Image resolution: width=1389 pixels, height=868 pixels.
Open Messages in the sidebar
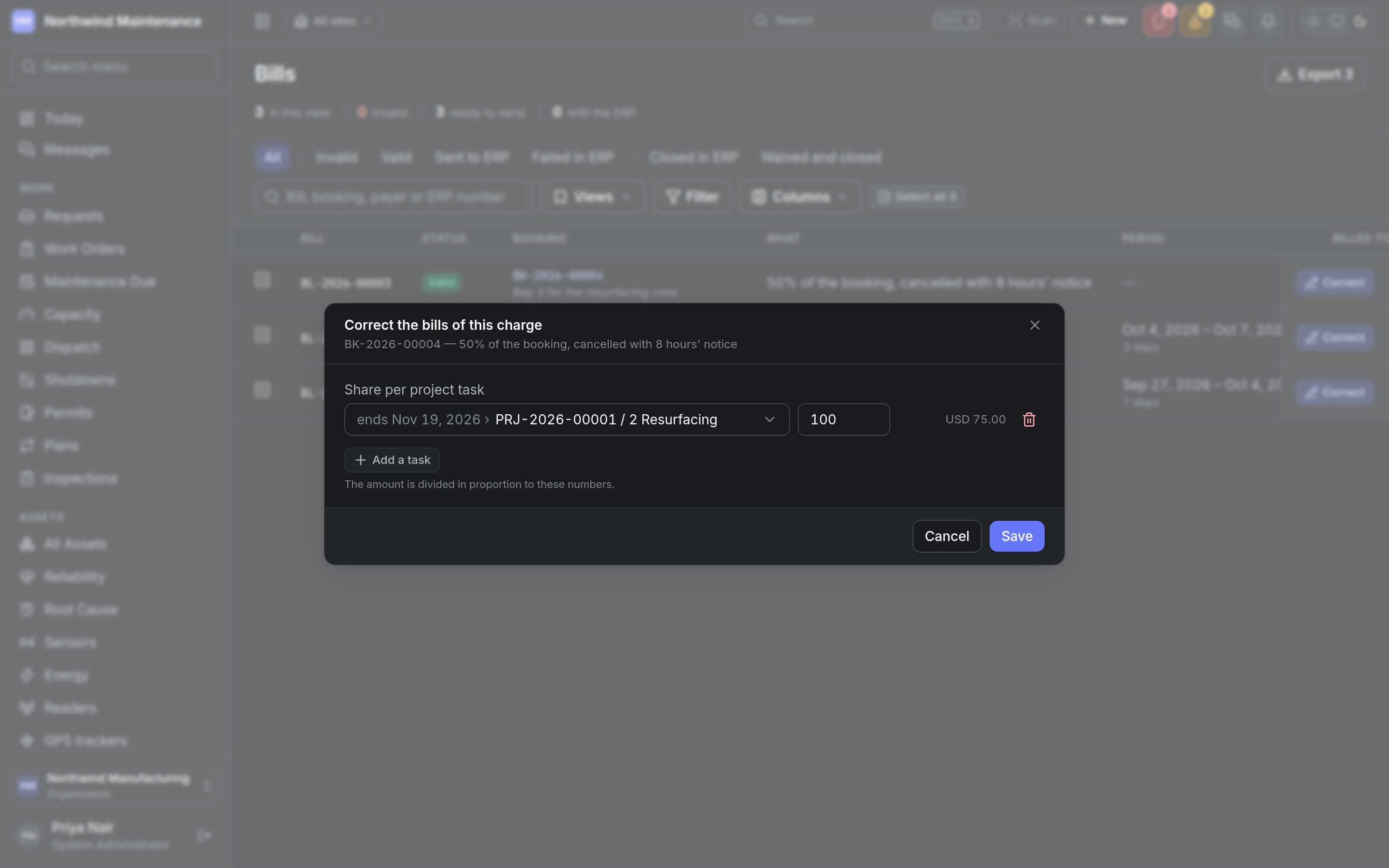click(x=115, y=149)
